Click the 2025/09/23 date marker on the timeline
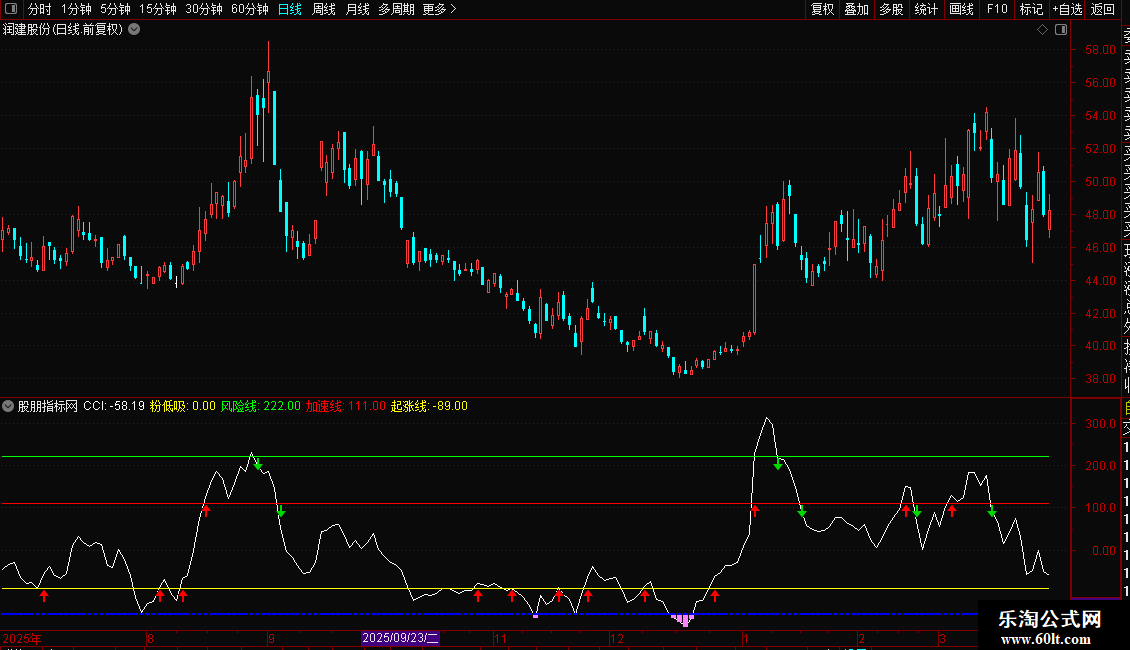Viewport: 1130px width, 650px height. pos(400,638)
